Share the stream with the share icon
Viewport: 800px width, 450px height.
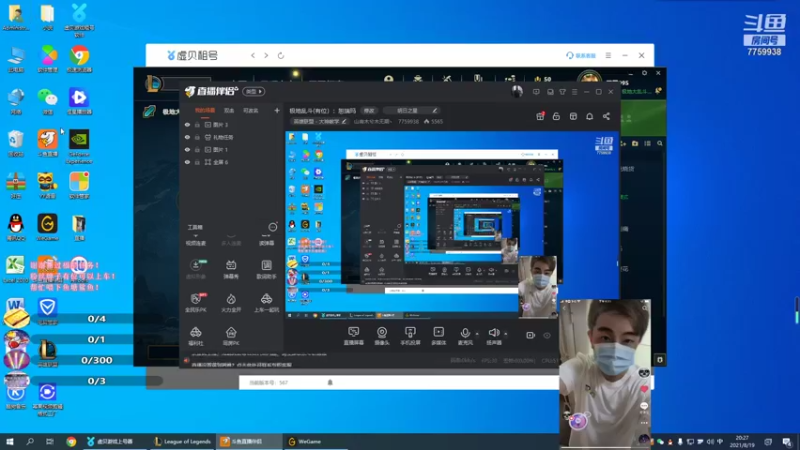click(x=606, y=116)
